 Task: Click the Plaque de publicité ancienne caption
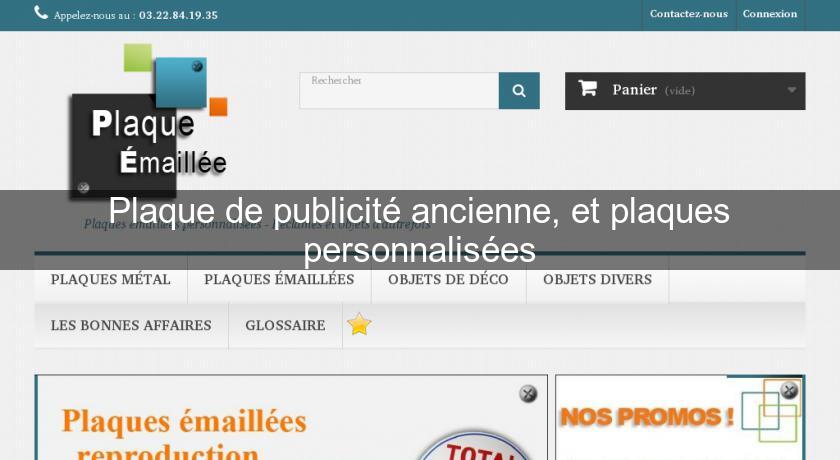[420, 230]
